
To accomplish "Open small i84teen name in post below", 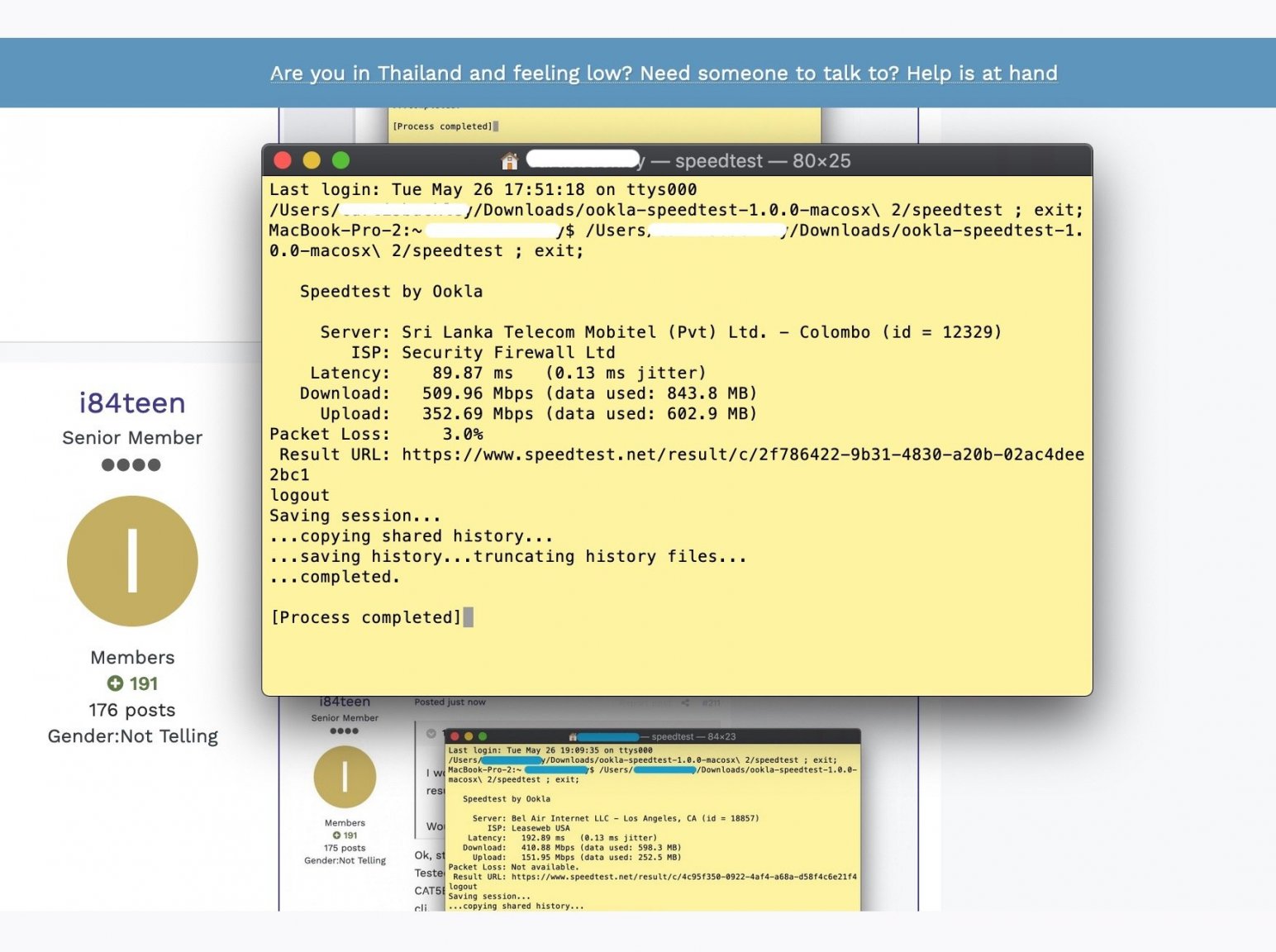I will 345,702.
